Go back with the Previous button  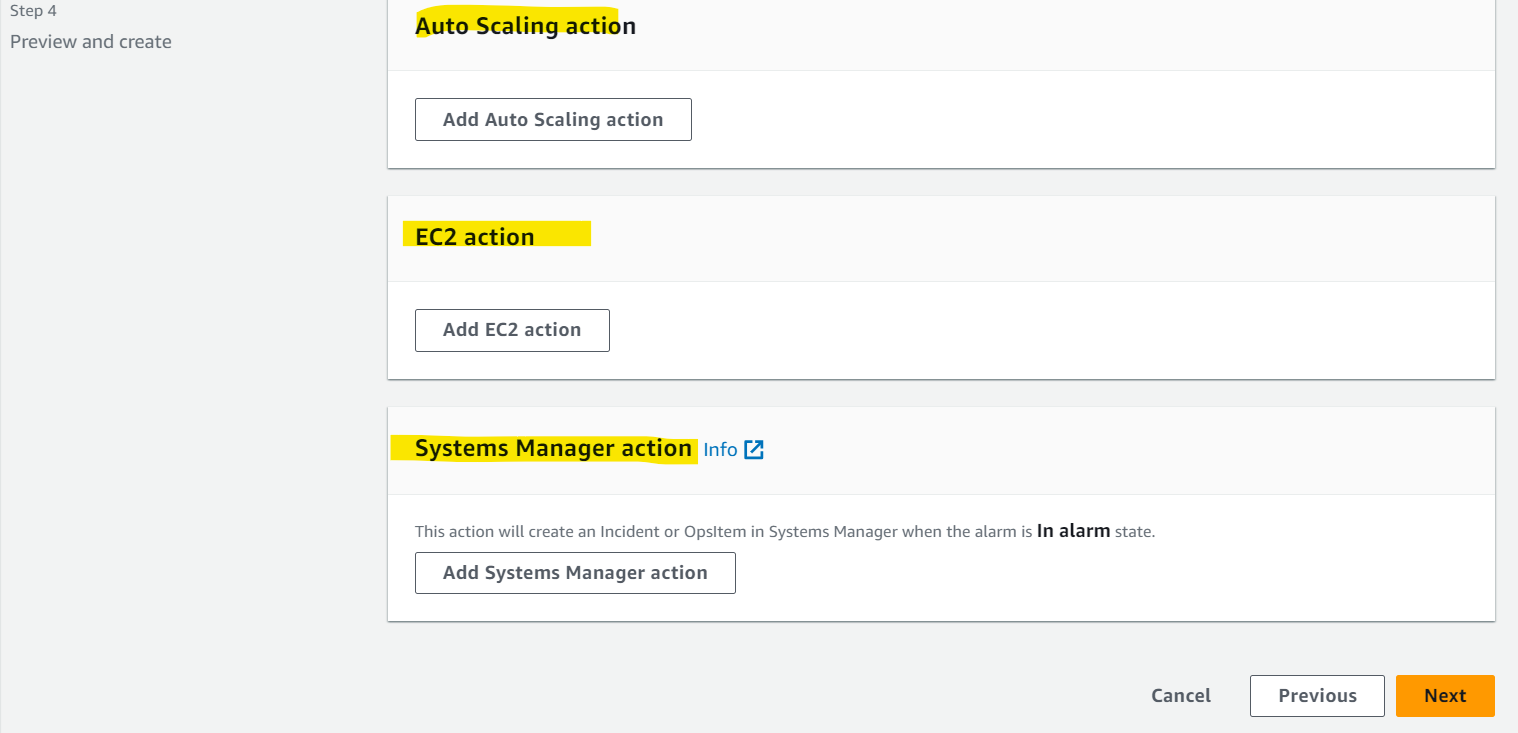point(1317,696)
